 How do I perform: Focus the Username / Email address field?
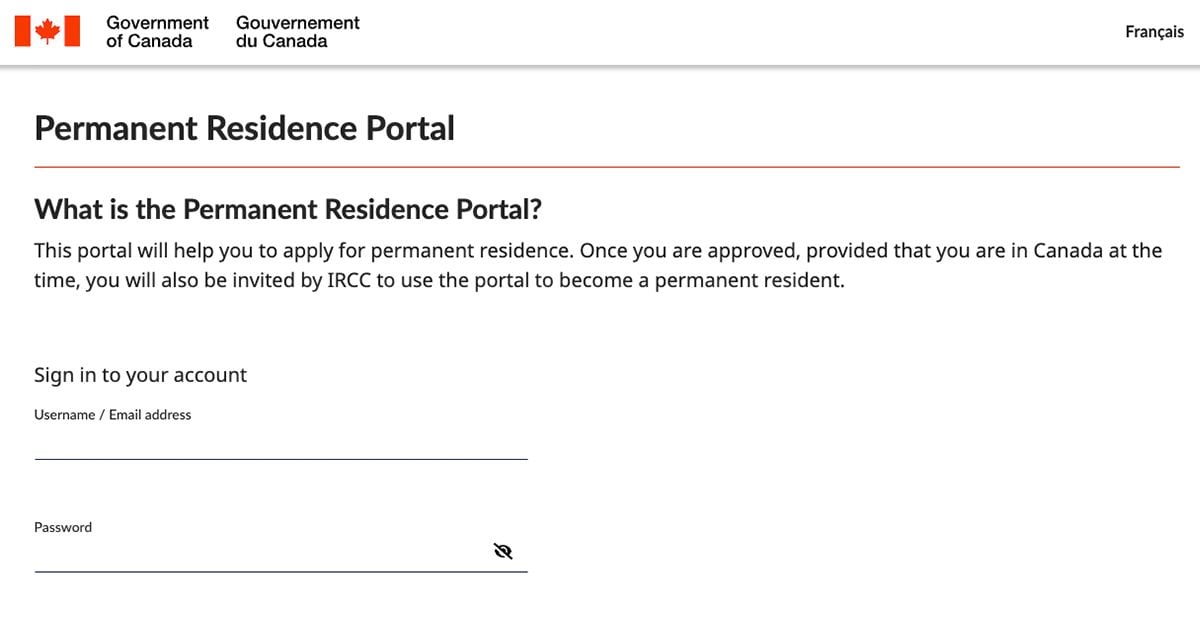point(280,444)
